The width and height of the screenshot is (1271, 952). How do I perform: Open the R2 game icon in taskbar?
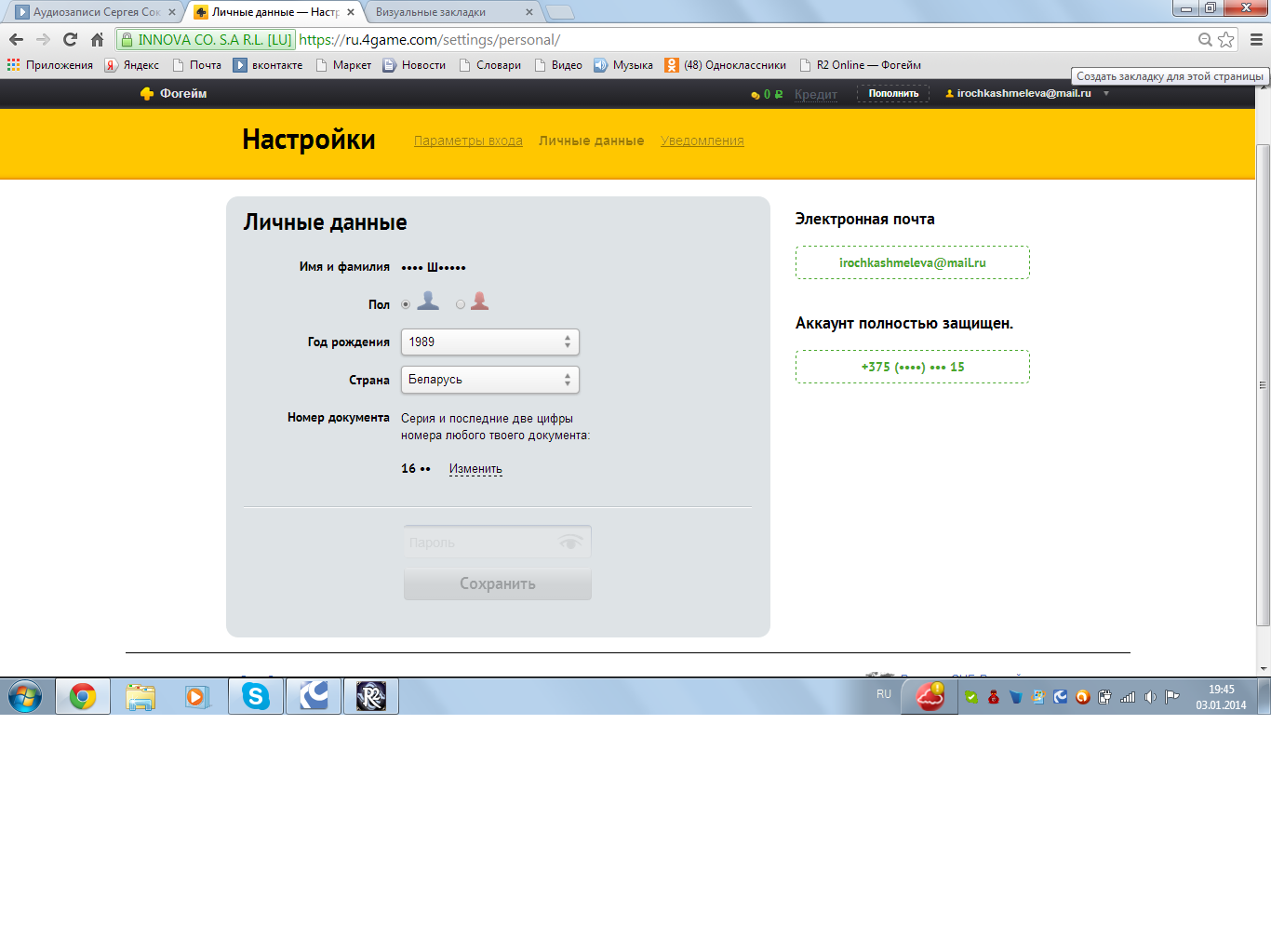[371, 696]
